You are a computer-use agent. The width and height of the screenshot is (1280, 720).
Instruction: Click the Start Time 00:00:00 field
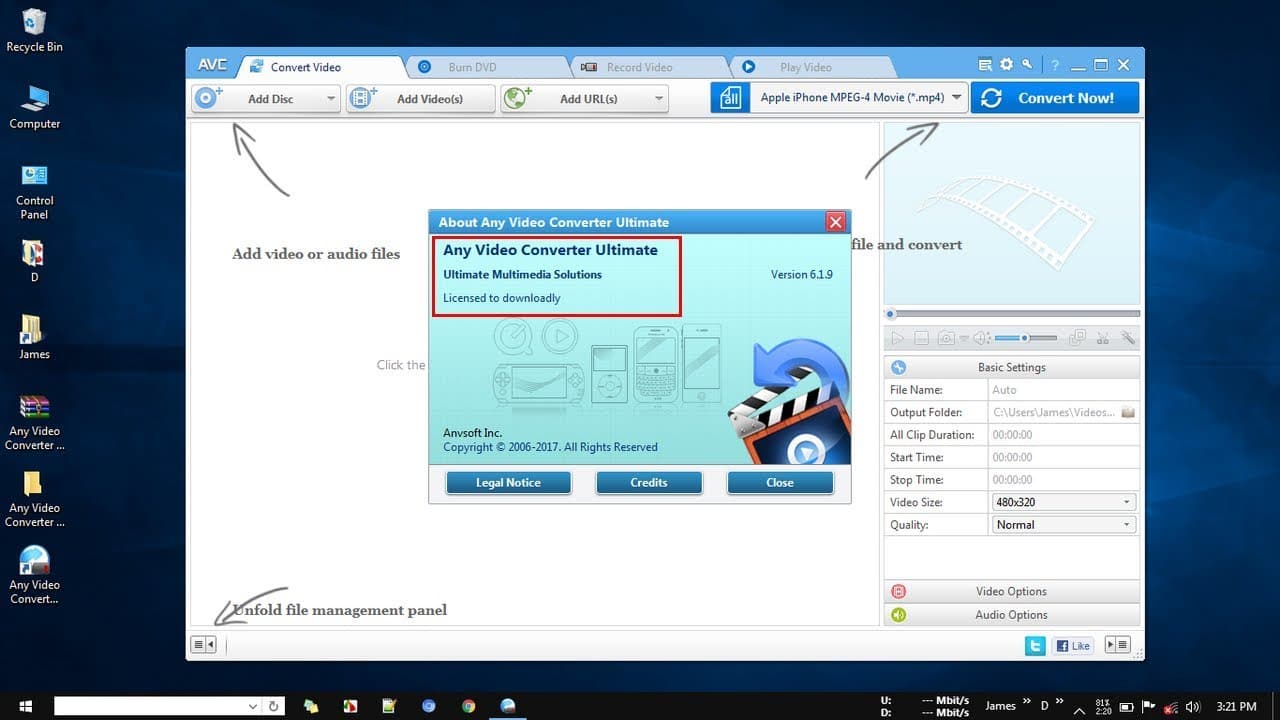(1063, 457)
